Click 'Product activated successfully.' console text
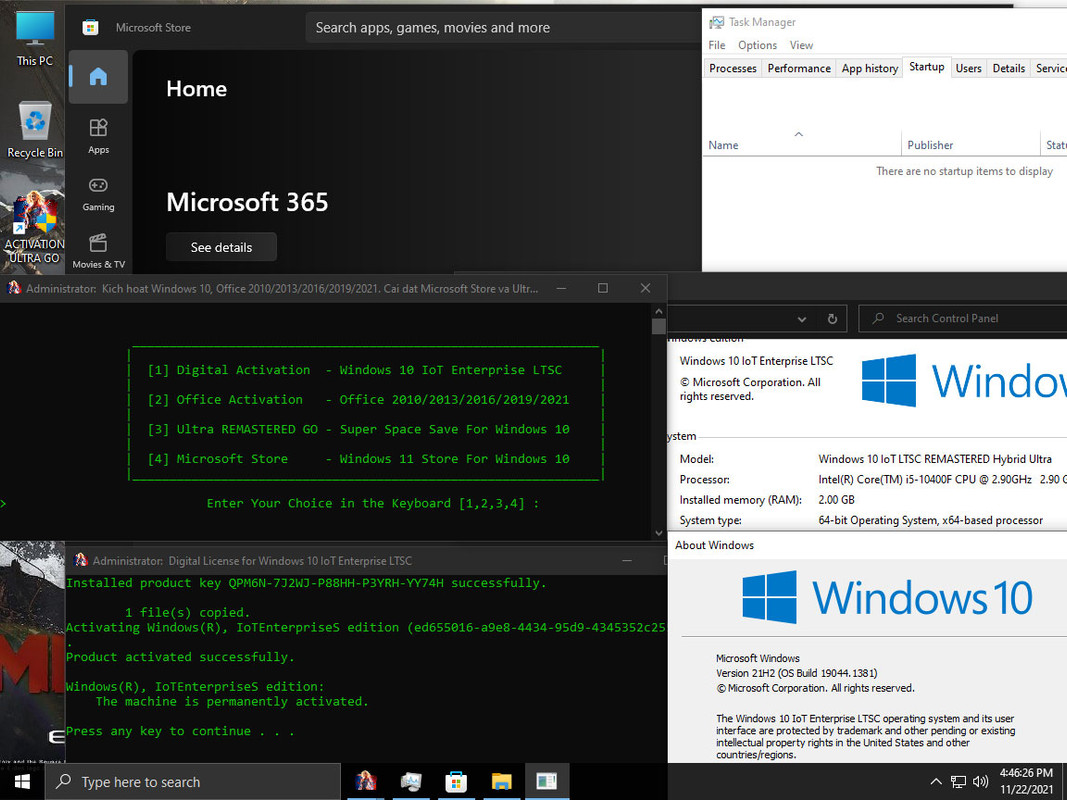The height and width of the screenshot is (800, 1067). 180,657
